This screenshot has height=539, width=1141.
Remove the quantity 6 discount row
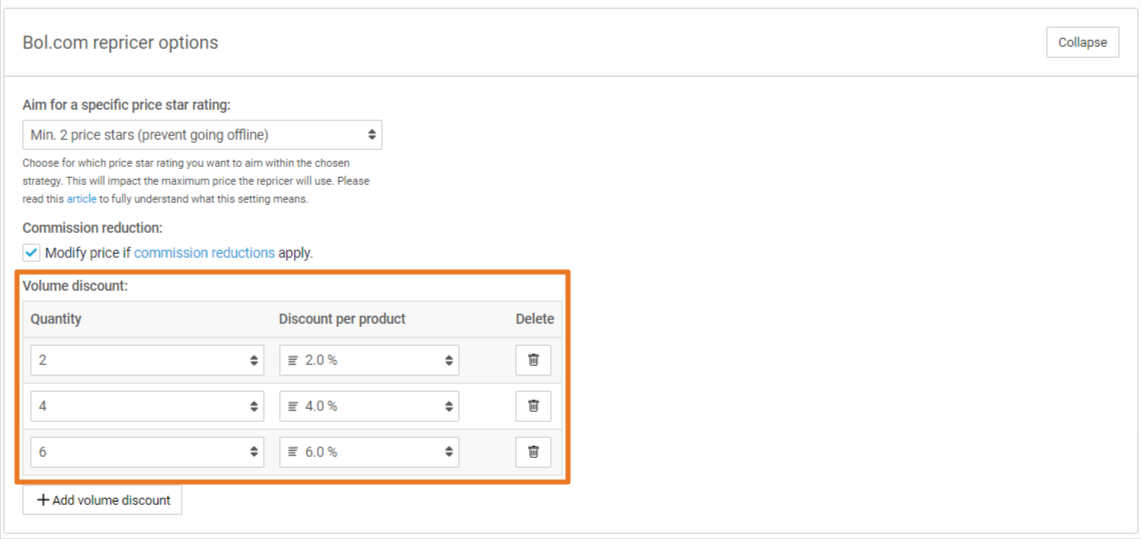coord(533,452)
